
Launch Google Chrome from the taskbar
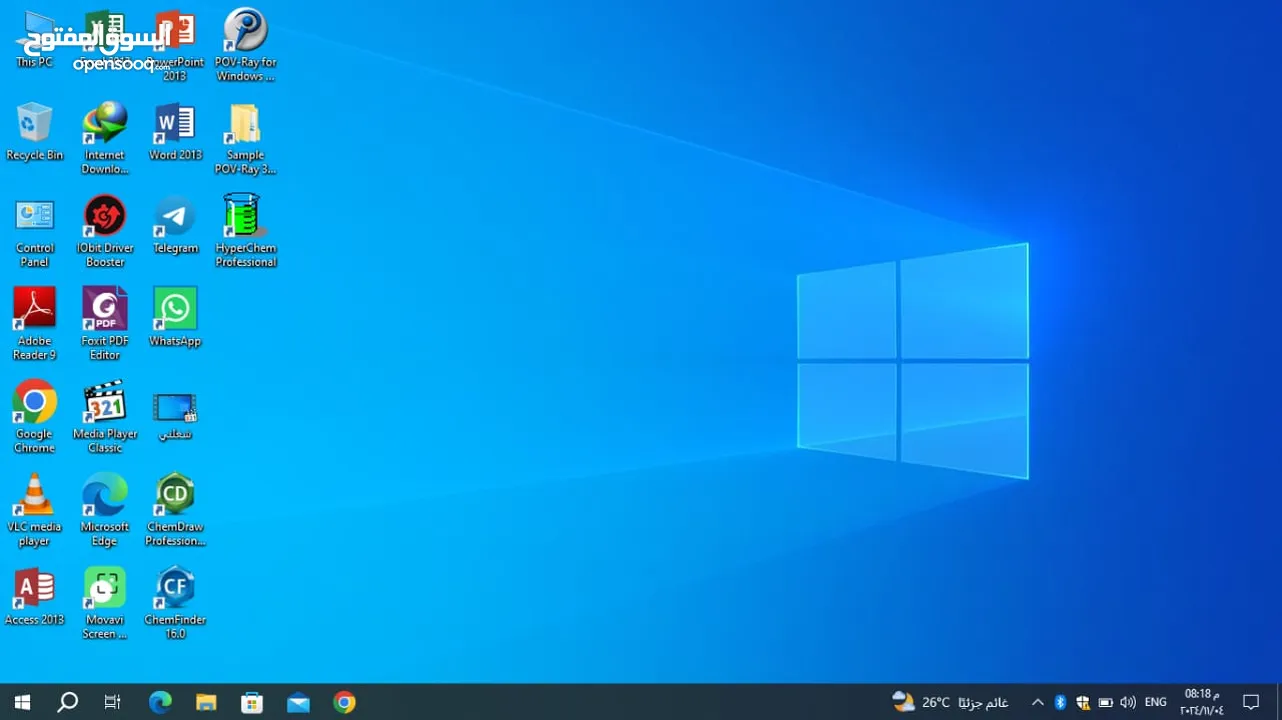[344, 702]
